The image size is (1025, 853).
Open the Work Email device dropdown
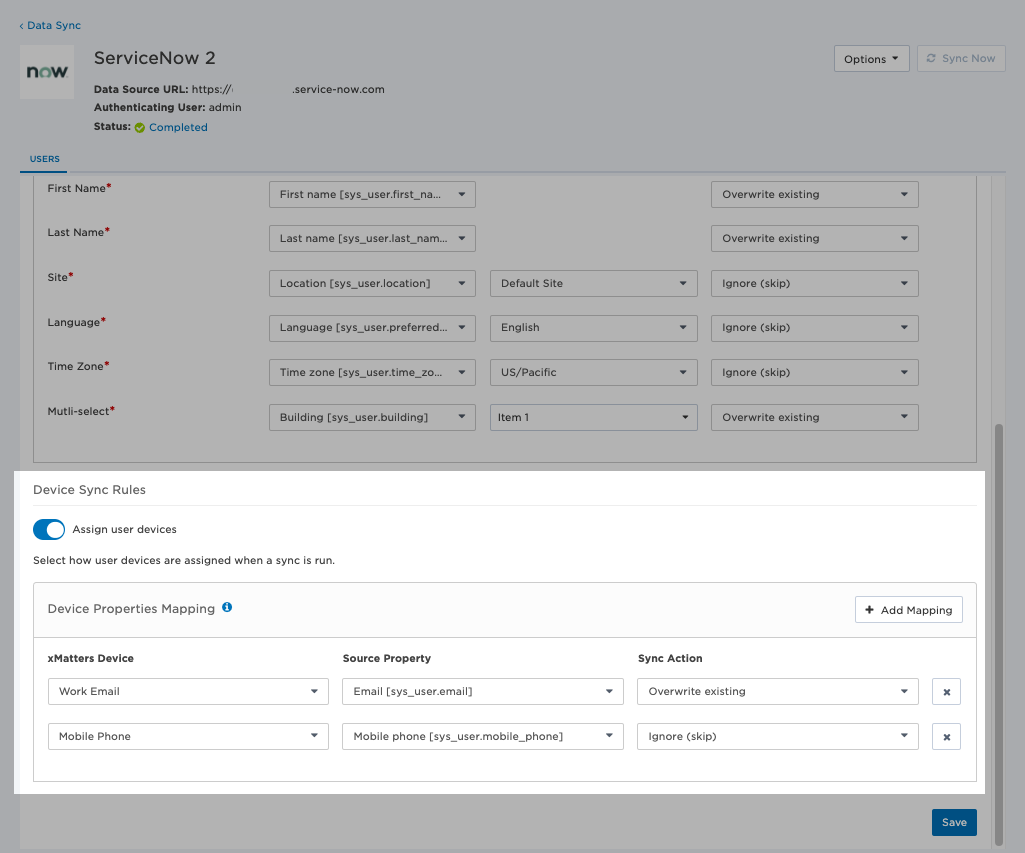coord(188,692)
